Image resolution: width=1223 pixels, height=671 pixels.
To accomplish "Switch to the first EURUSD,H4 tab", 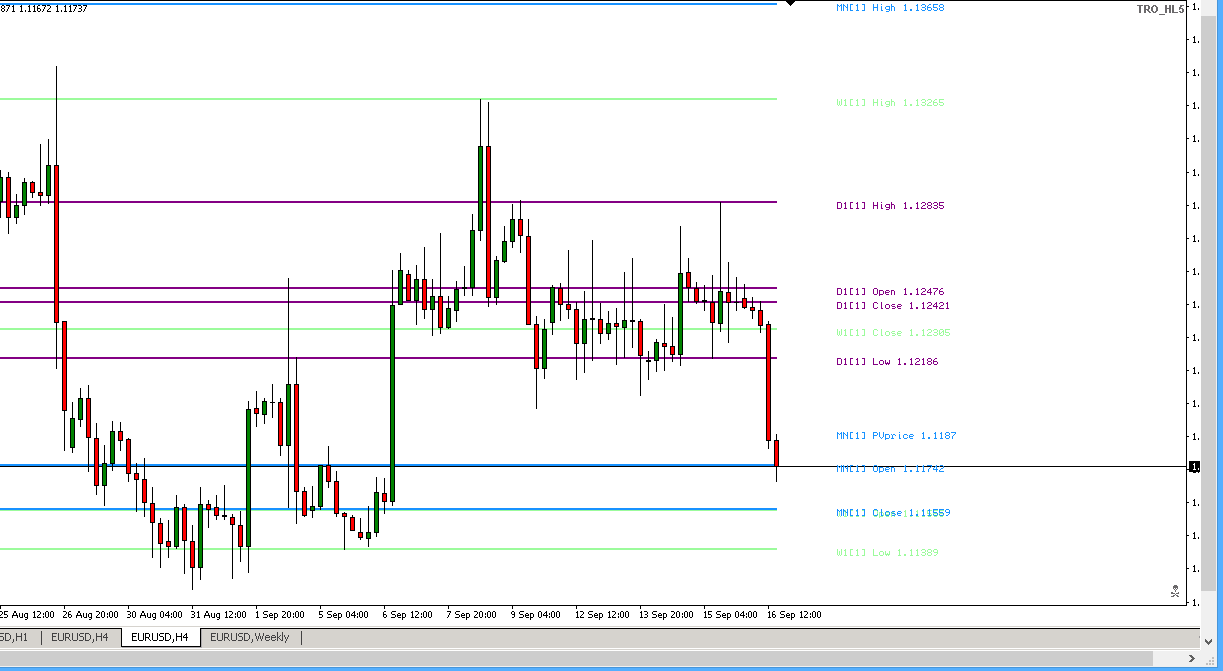I will click(82, 637).
